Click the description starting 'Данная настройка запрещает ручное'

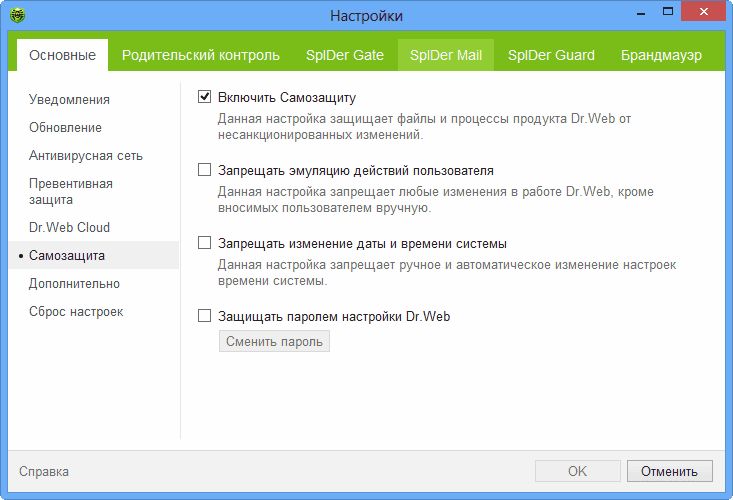[447, 272]
